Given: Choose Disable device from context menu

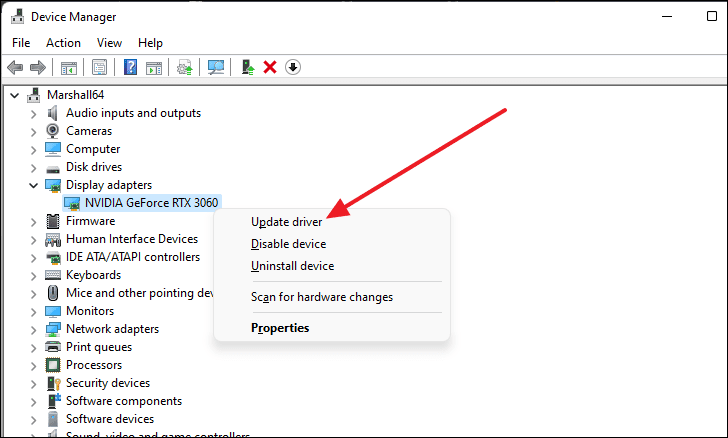Looking at the screenshot, I should tap(288, 244).
